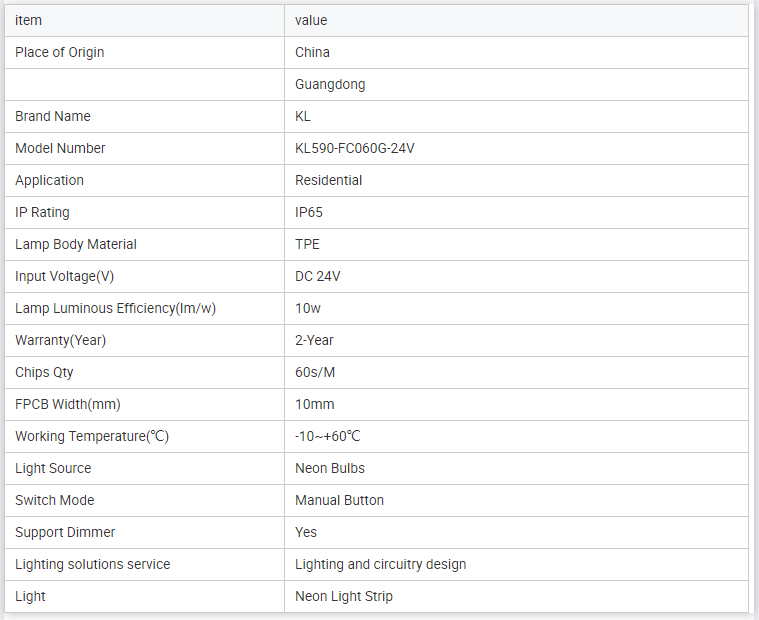Select the "Chips Qty" label
The height and width of the screenshot is (620, 759).
[44, 372]
